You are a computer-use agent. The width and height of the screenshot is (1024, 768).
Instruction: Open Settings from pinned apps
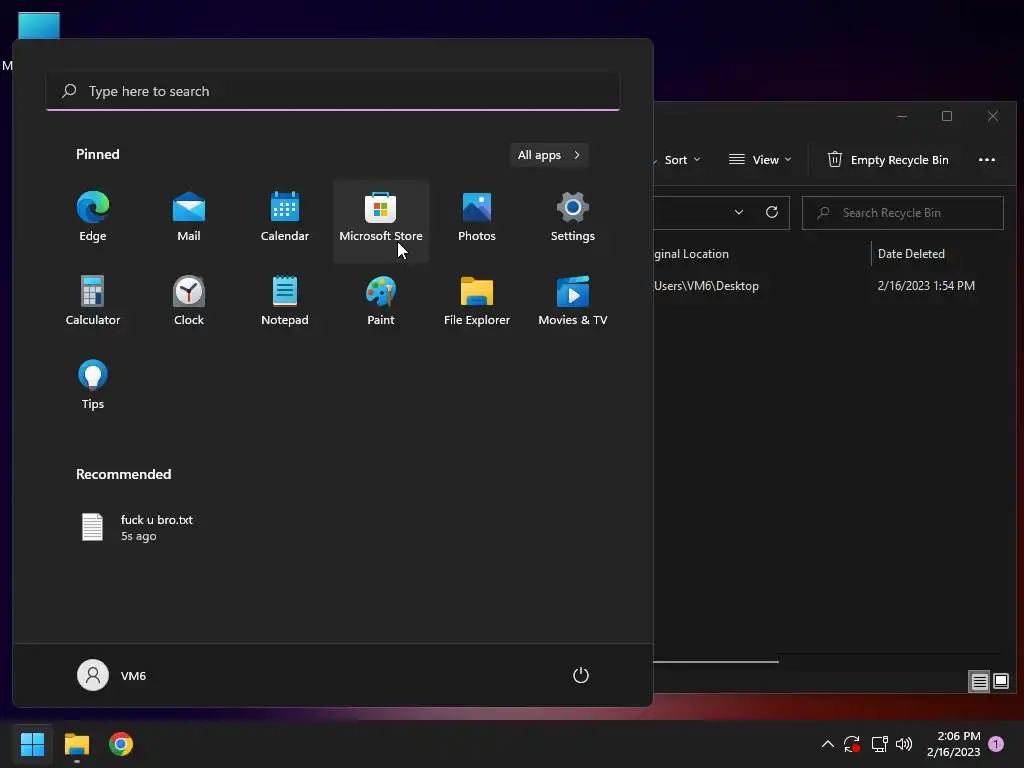pyautogui.click(x=573, y=217)
